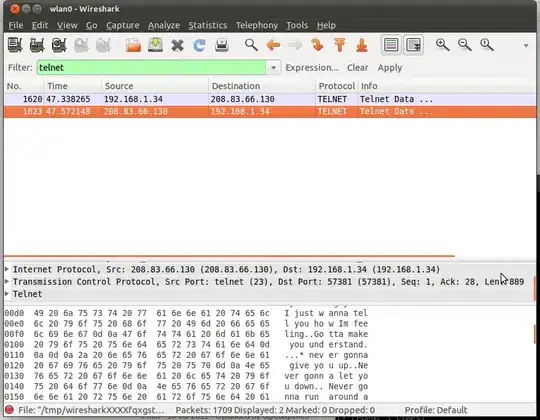Viewport: 540px width, 420px height.
Task: Sort by Info column header
Action: coord(447,86)
